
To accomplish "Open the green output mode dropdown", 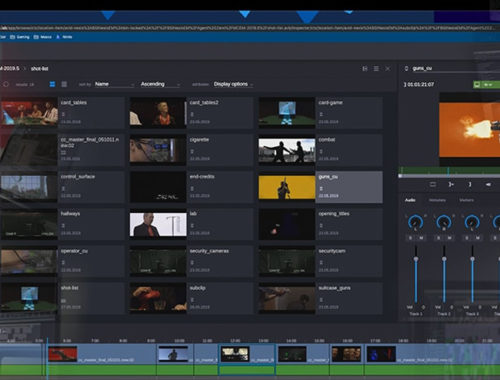I will click(488, 85).
